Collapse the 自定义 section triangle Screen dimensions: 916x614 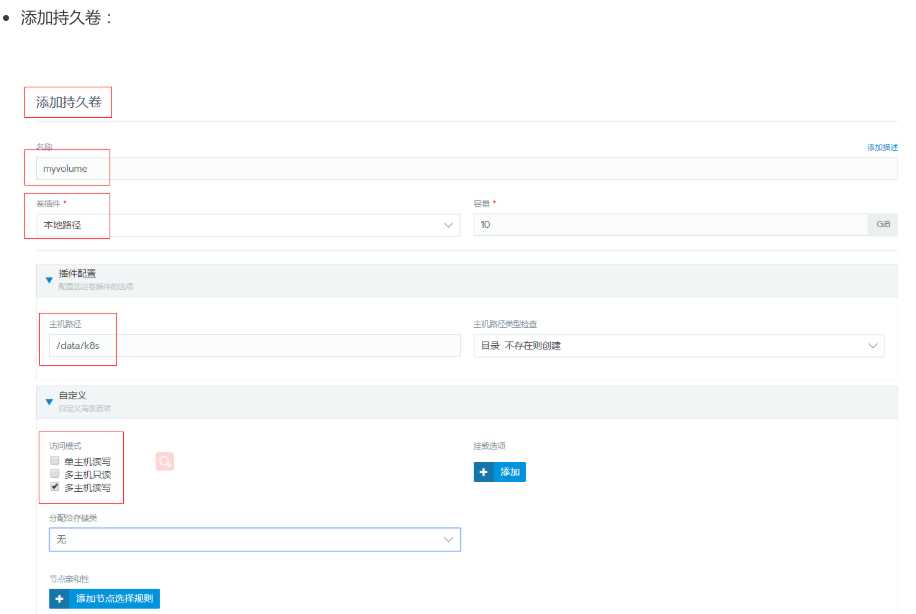(49, 401)
